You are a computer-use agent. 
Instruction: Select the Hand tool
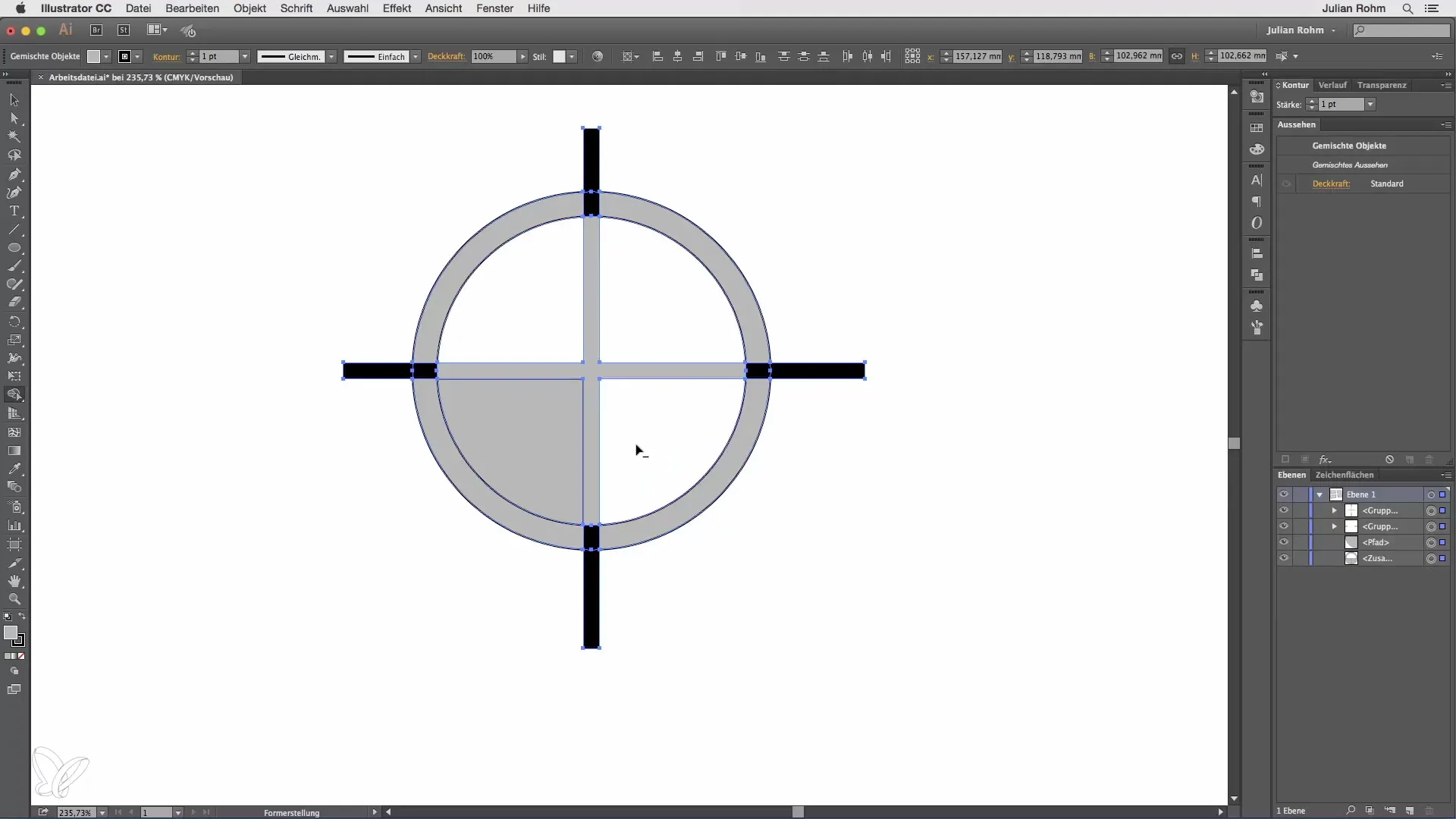click(14, 581)
